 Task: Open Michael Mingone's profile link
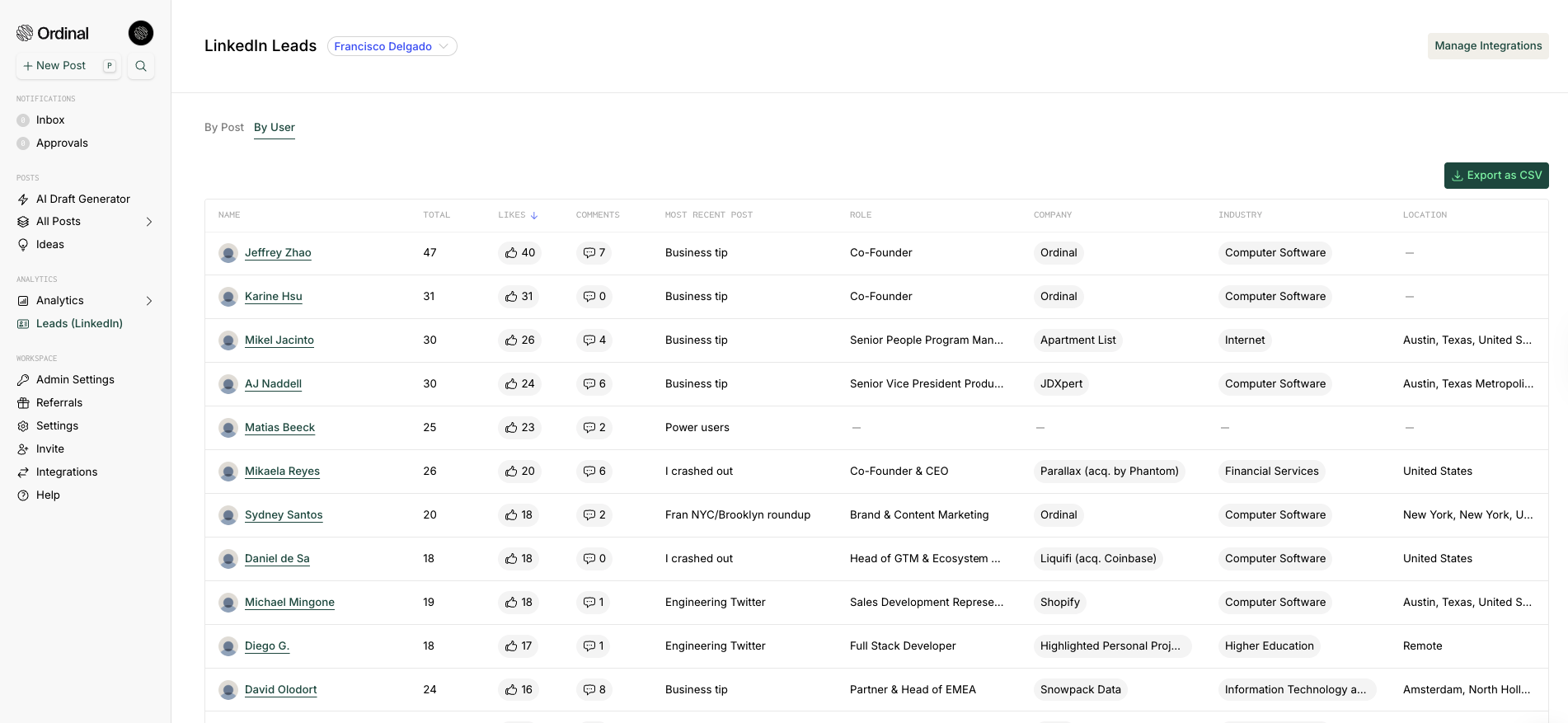[x=289, y=603]
